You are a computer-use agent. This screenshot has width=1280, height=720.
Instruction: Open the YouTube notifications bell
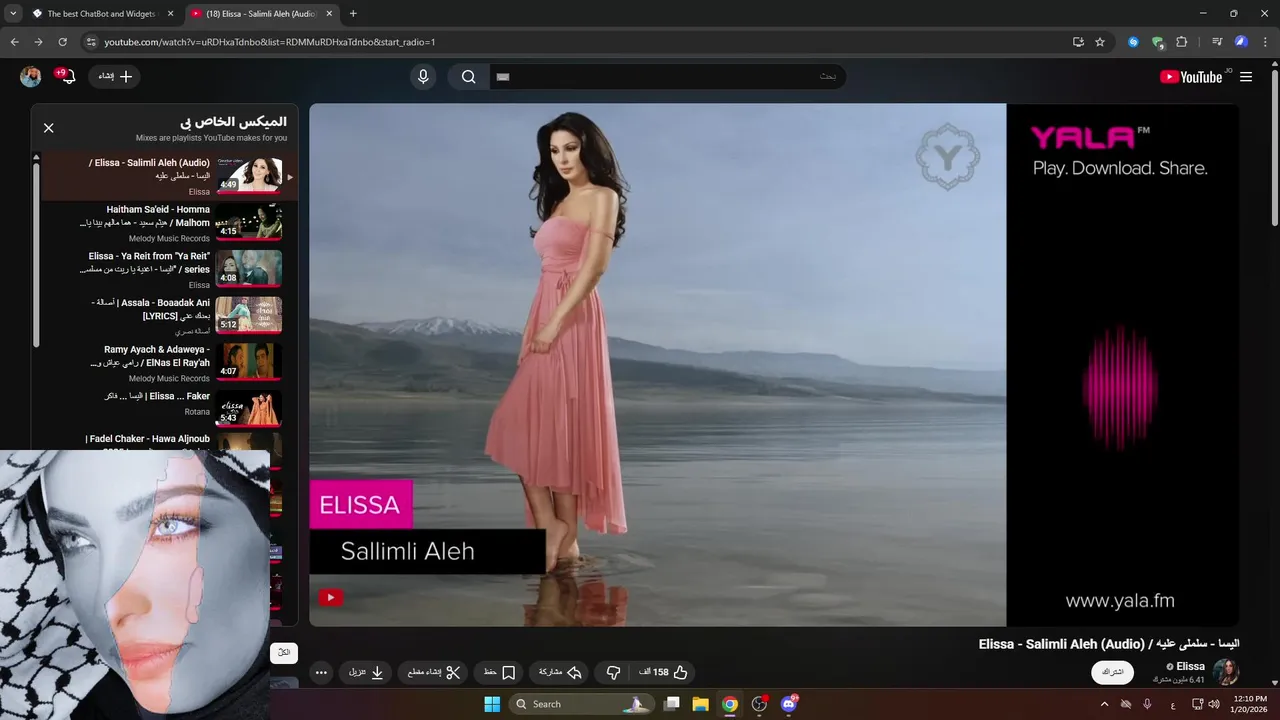tap(68, 76)
